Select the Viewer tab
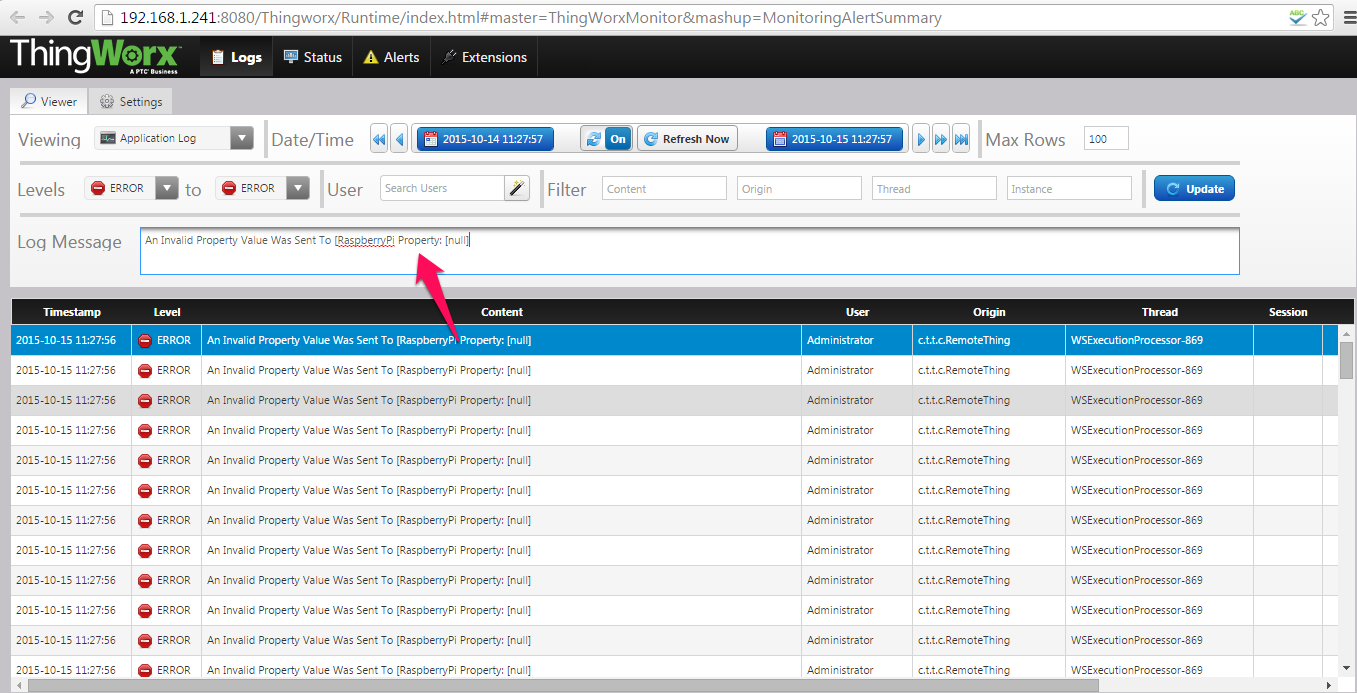Screen dimensions: 1357x693 (x=49, y=101)
